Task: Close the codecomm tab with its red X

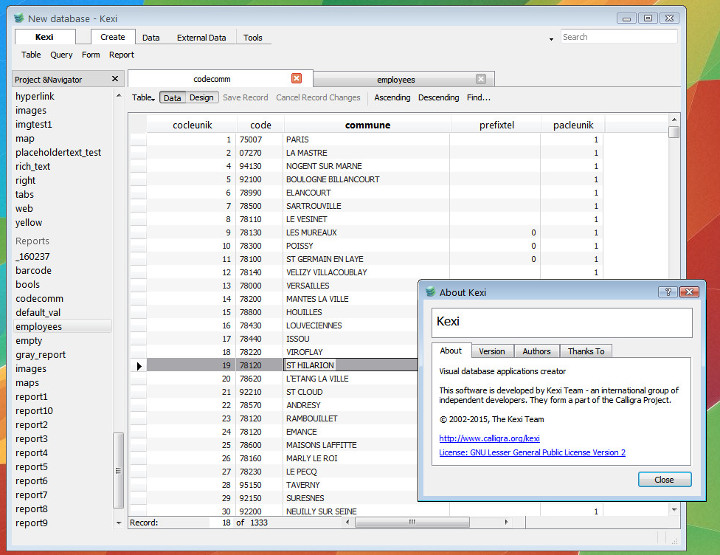Action: click(296, 79)
